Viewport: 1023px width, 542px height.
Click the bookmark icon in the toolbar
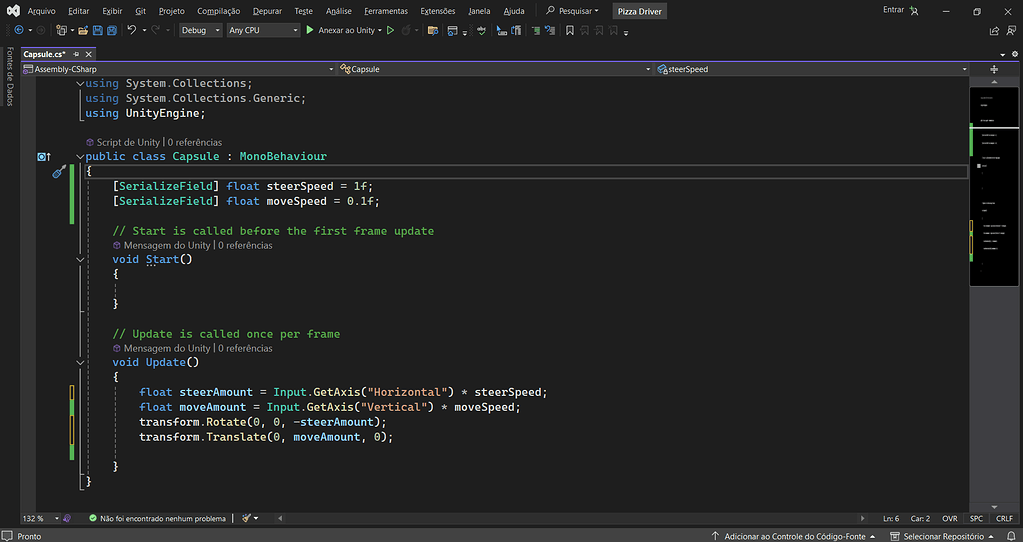[569, 31]
